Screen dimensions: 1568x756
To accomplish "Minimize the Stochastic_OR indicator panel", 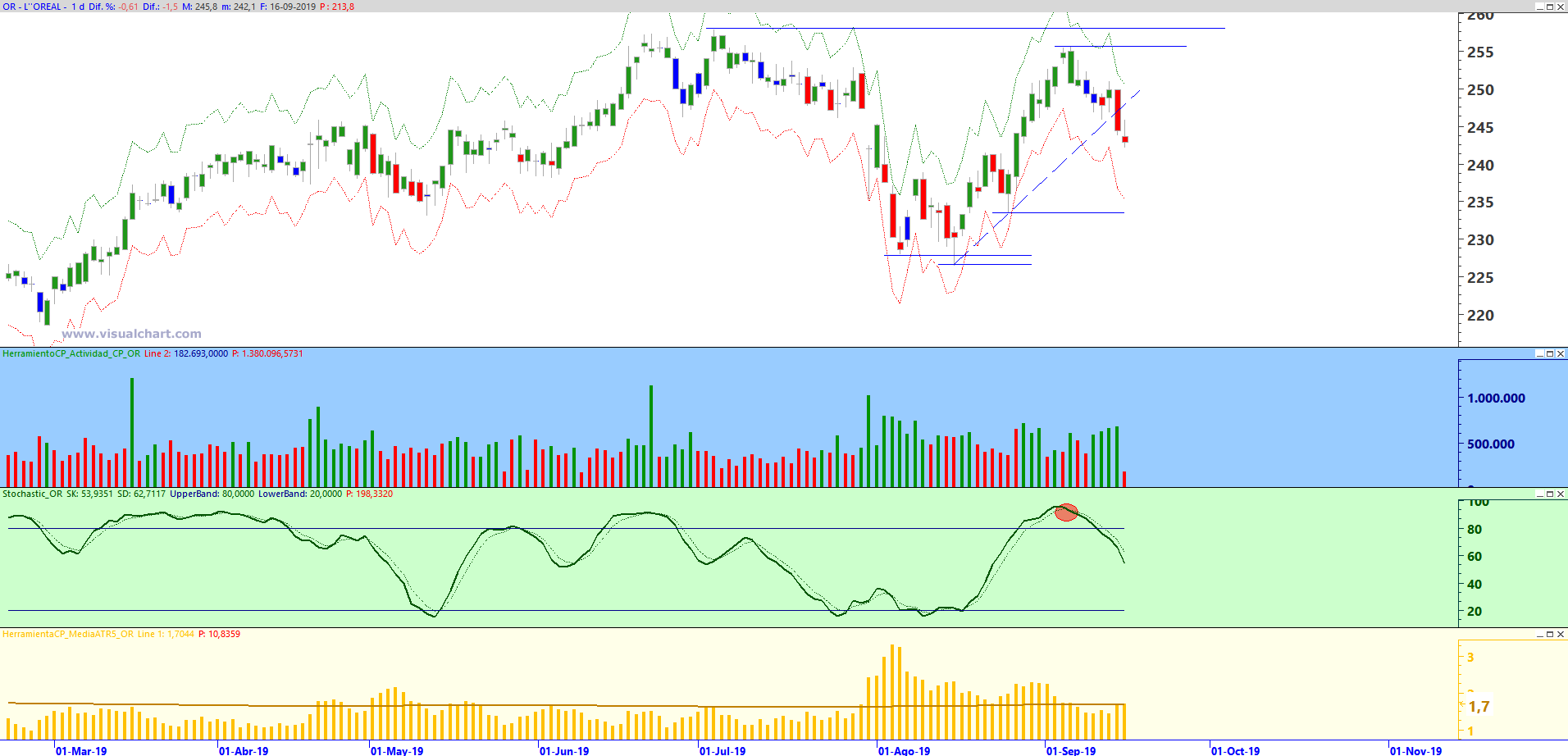I will tap(1539, 494).
